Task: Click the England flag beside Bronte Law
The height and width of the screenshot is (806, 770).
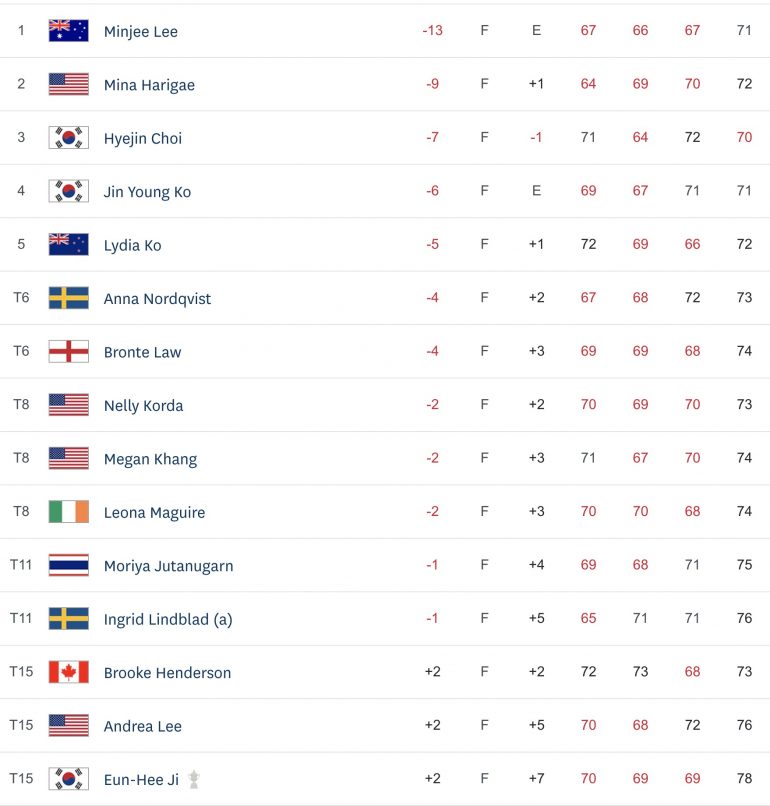Action: (68, 351)
